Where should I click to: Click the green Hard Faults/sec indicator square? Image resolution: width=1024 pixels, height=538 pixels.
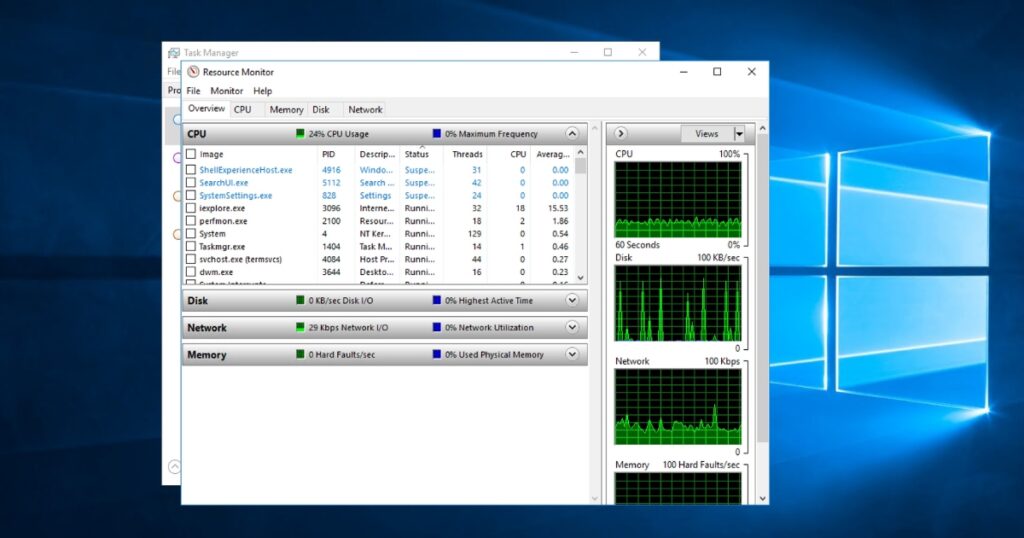(x=300, y=355)
